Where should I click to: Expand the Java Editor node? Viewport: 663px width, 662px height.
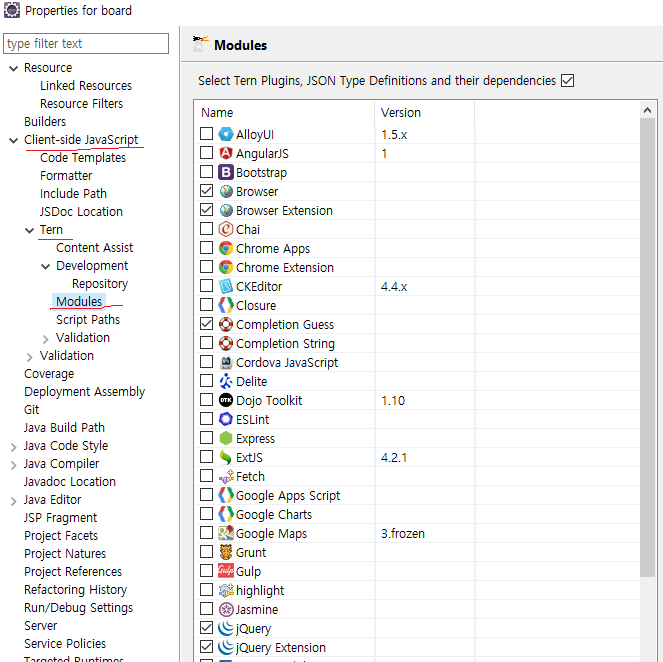click(14, 501)
